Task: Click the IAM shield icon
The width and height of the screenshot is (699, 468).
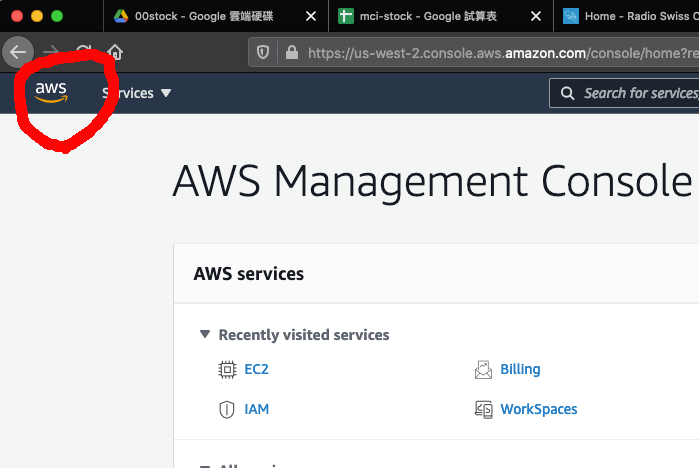Action: [x=227, y=409]
